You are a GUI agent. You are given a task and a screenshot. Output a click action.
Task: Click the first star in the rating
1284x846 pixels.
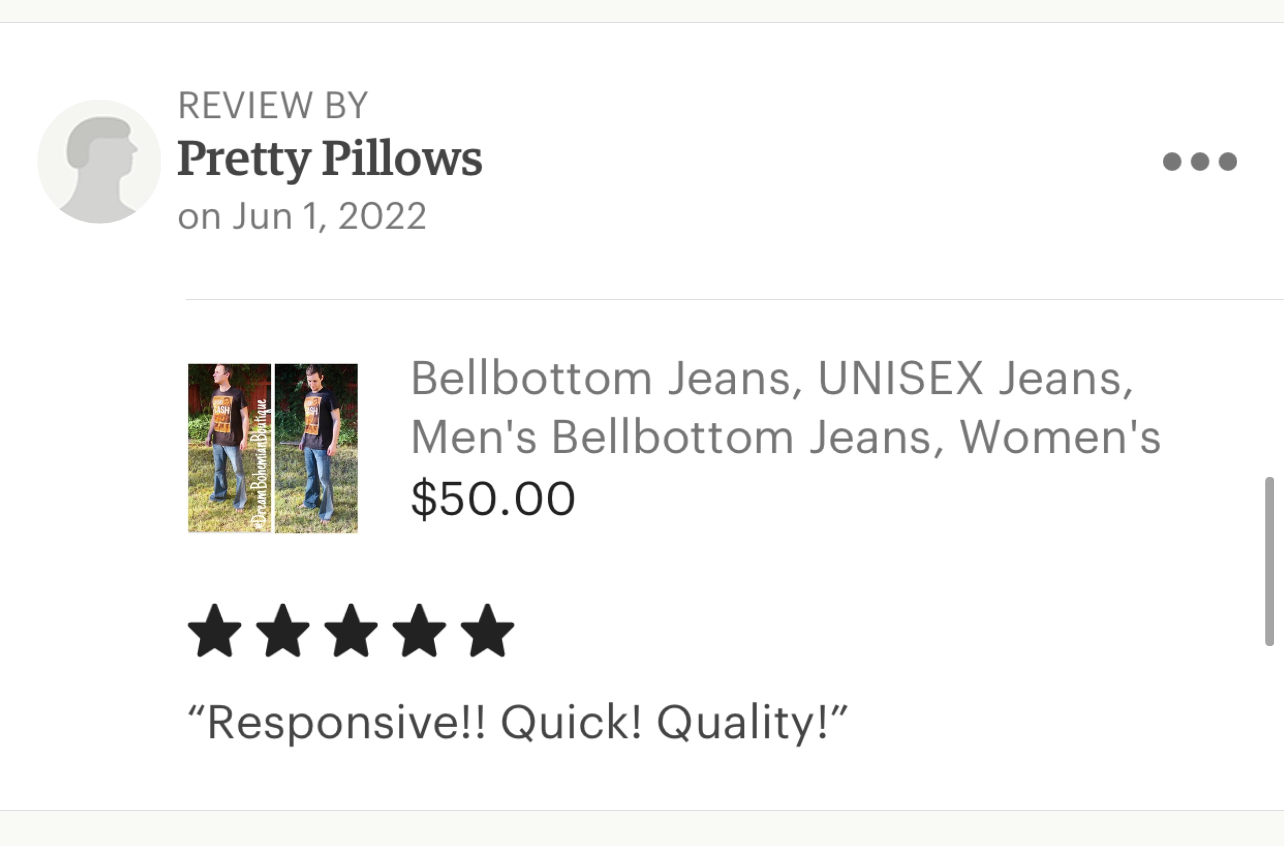coord(215,631)
